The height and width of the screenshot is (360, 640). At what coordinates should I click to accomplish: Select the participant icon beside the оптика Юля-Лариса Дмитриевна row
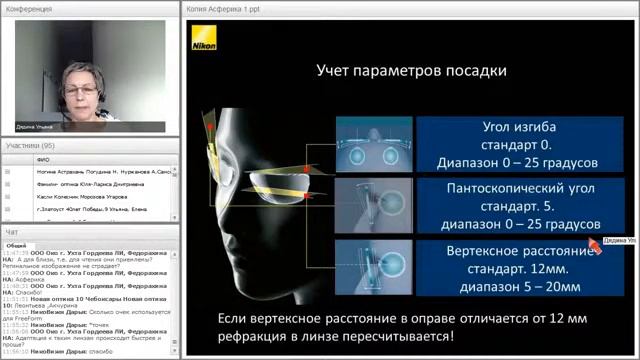pos(7,184)
